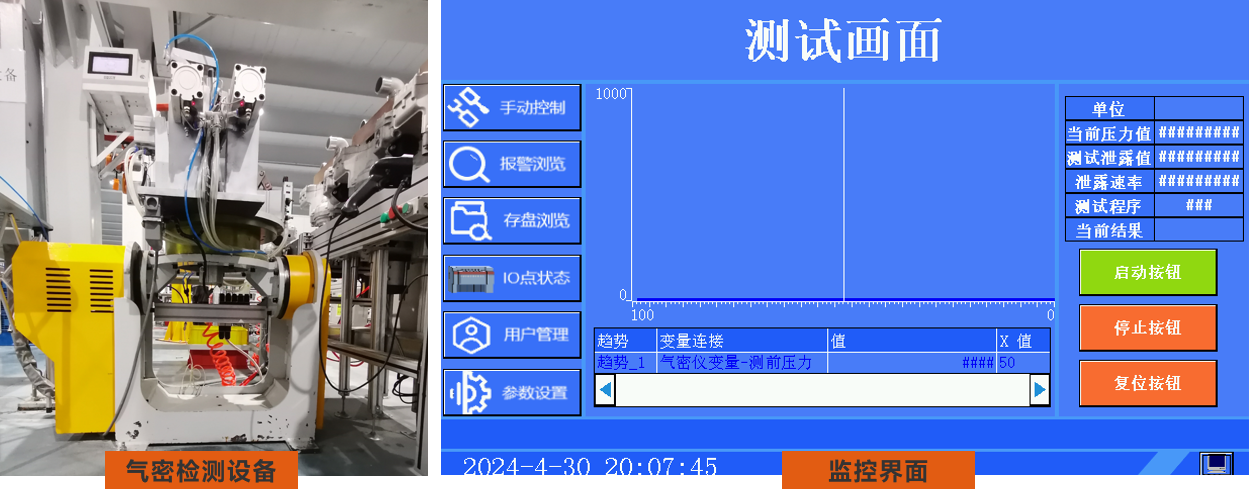Viewport: 1249px width, 489px height.
Task: Select the 测试程序 number field
Action: coord(1198,205)
